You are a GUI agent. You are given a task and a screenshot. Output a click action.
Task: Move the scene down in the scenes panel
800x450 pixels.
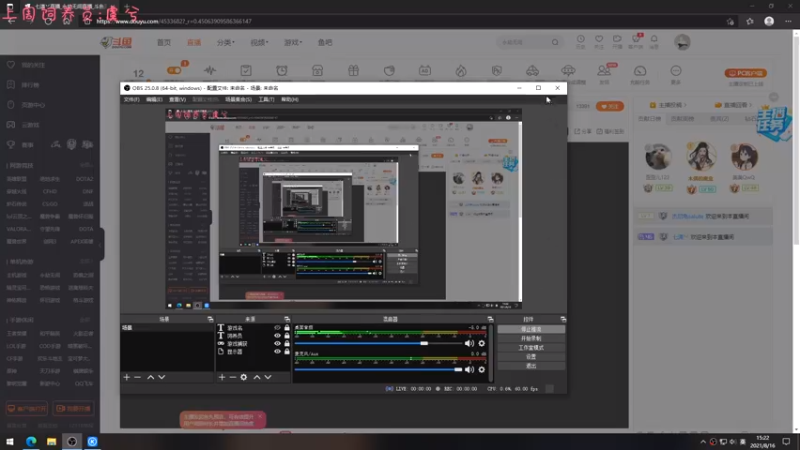click(162, 377)
